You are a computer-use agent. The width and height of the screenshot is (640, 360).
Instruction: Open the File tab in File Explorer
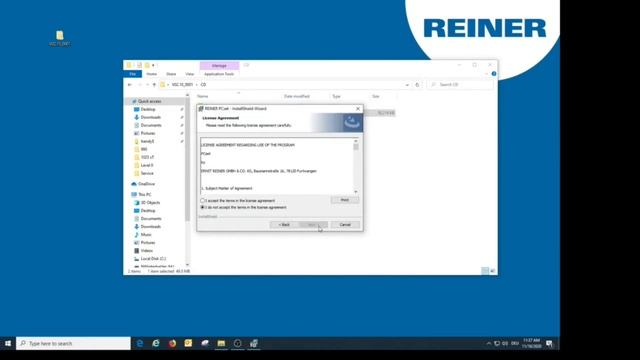[133, 74]
